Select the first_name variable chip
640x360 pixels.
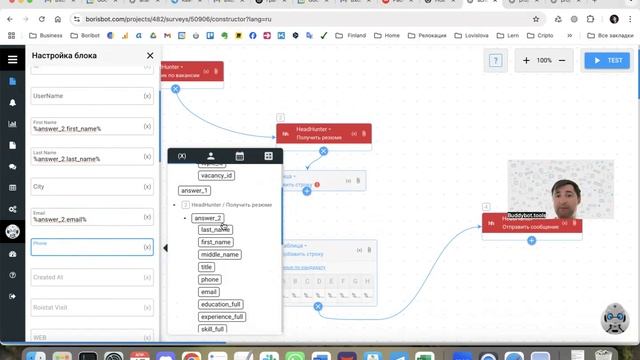pyautogui.click(x=216, y=242)
